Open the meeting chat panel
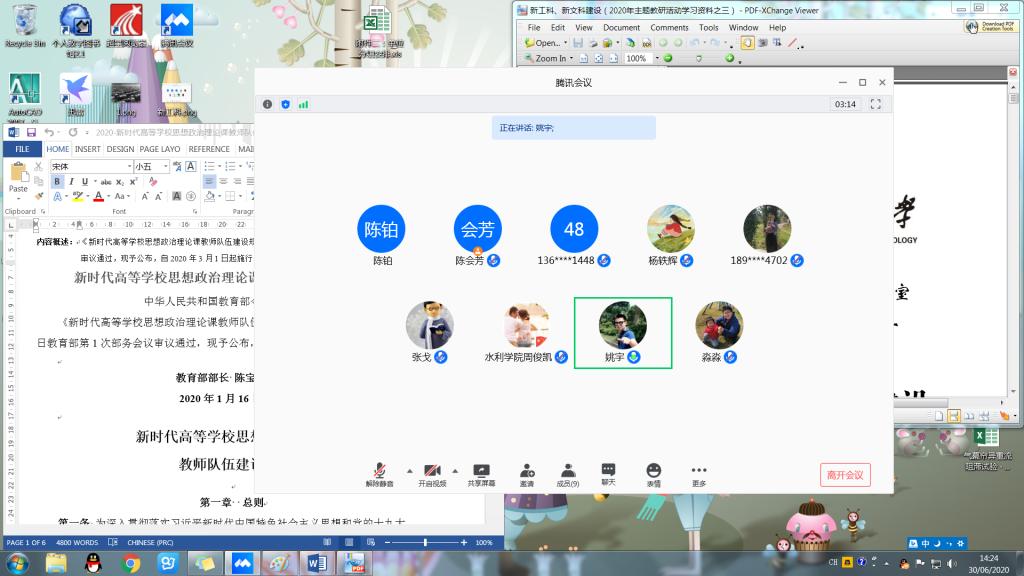This screenshot has width=1024, height=576. pos(608,471)
